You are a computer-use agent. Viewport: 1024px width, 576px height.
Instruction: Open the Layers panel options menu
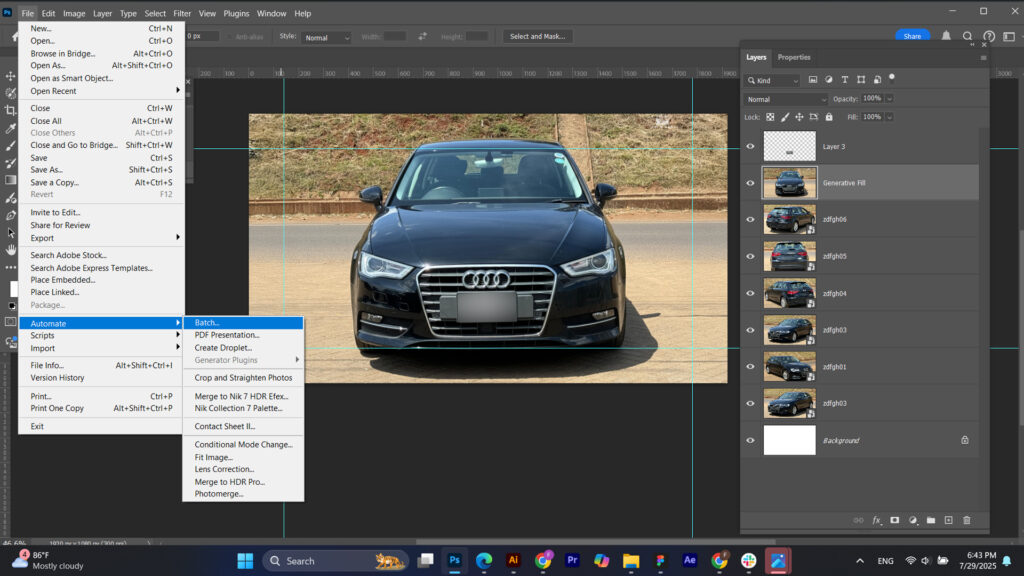[983, 57]
